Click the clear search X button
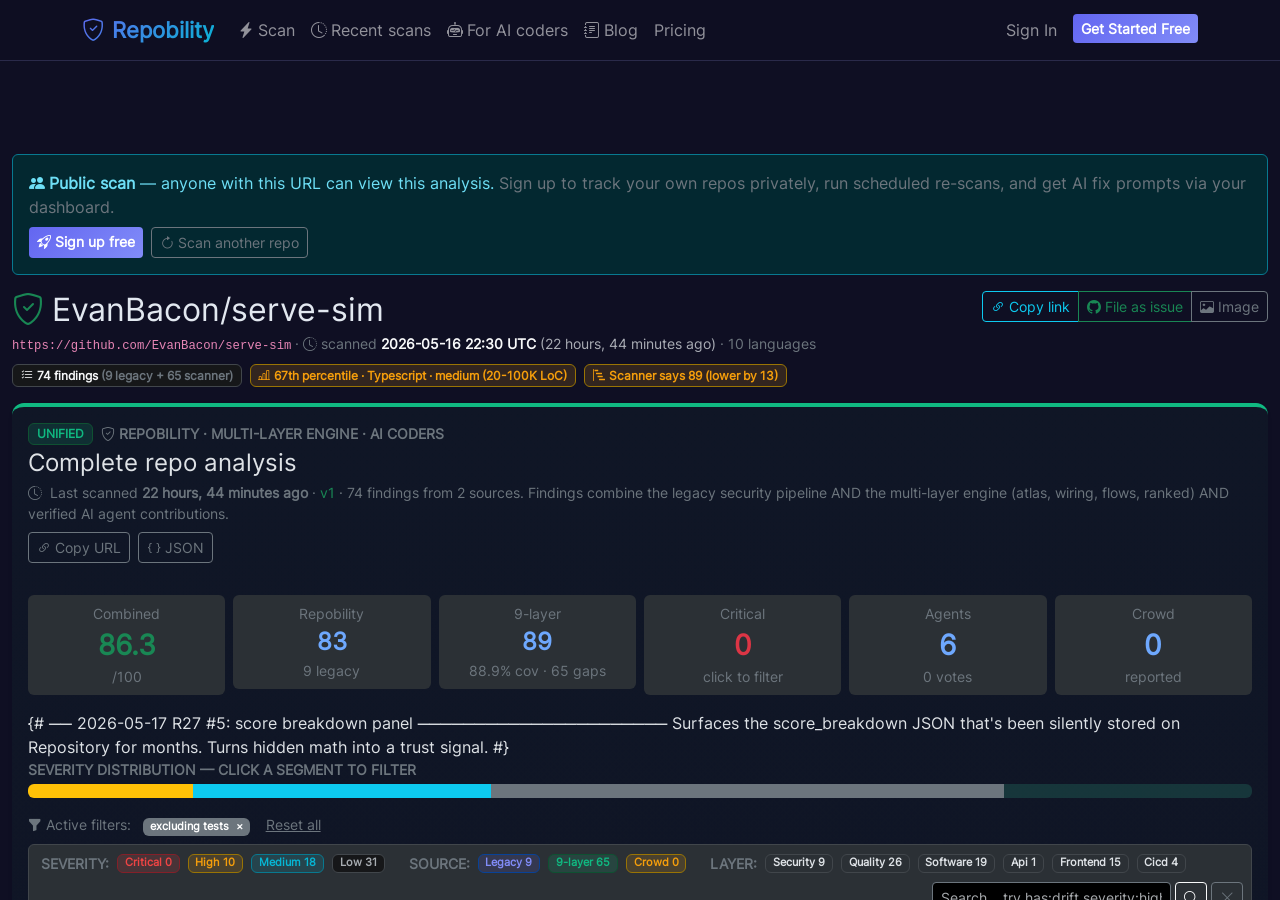The height and width of the screenshot is (900, 1280). pyautogui.click(x=1227, y=891)
